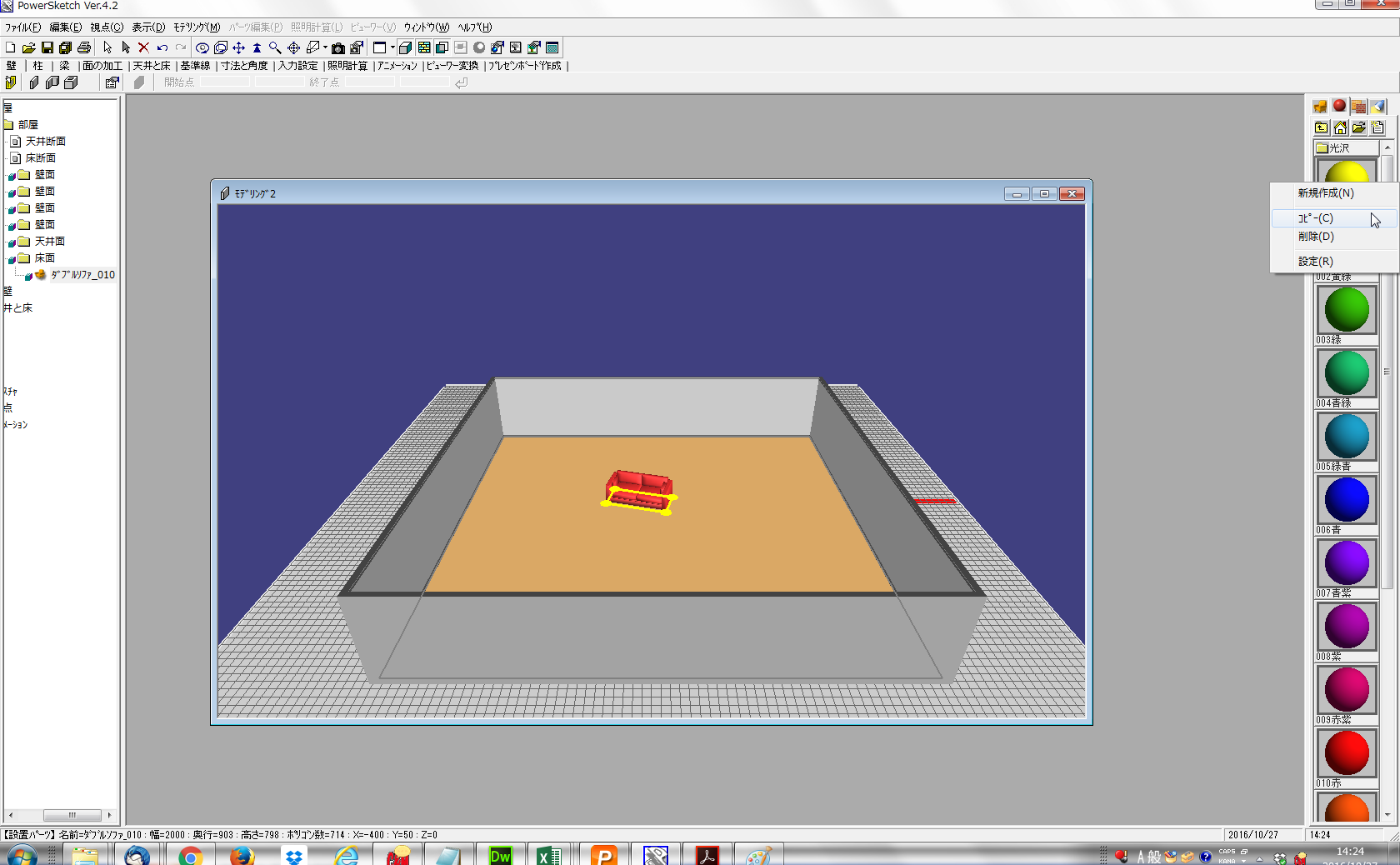
Task: Click the Print icon in toolbar
Action: coord(83,48)
